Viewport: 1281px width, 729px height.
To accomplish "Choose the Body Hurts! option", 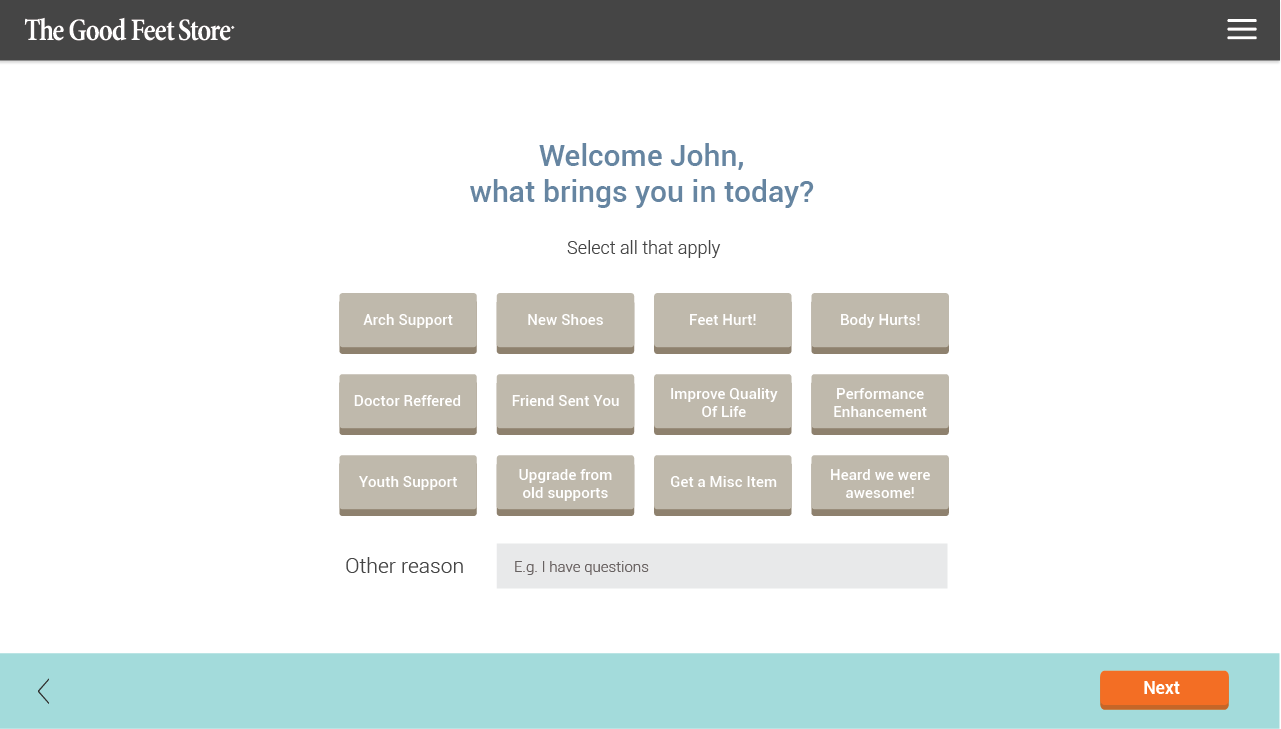I will (880, 321).
